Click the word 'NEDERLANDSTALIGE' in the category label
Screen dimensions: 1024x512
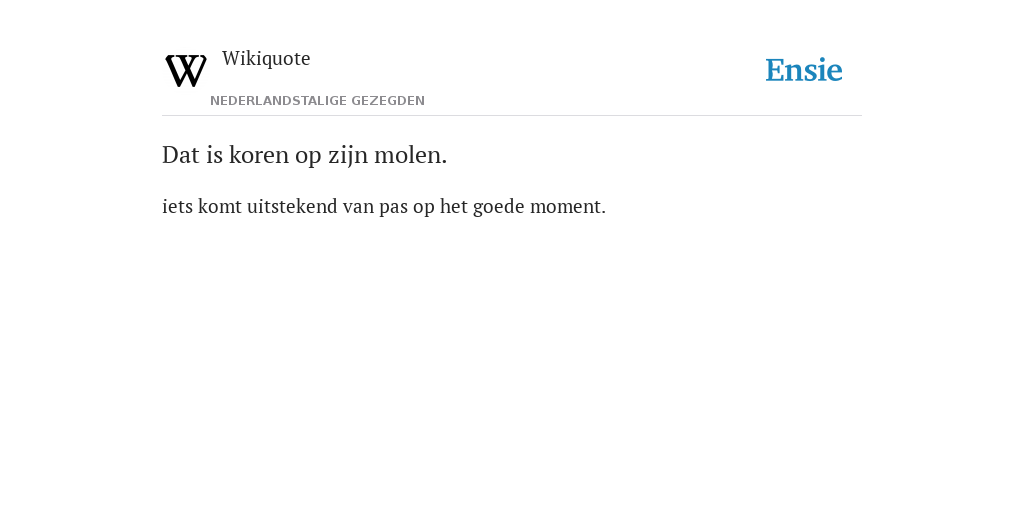coord(279,101)
